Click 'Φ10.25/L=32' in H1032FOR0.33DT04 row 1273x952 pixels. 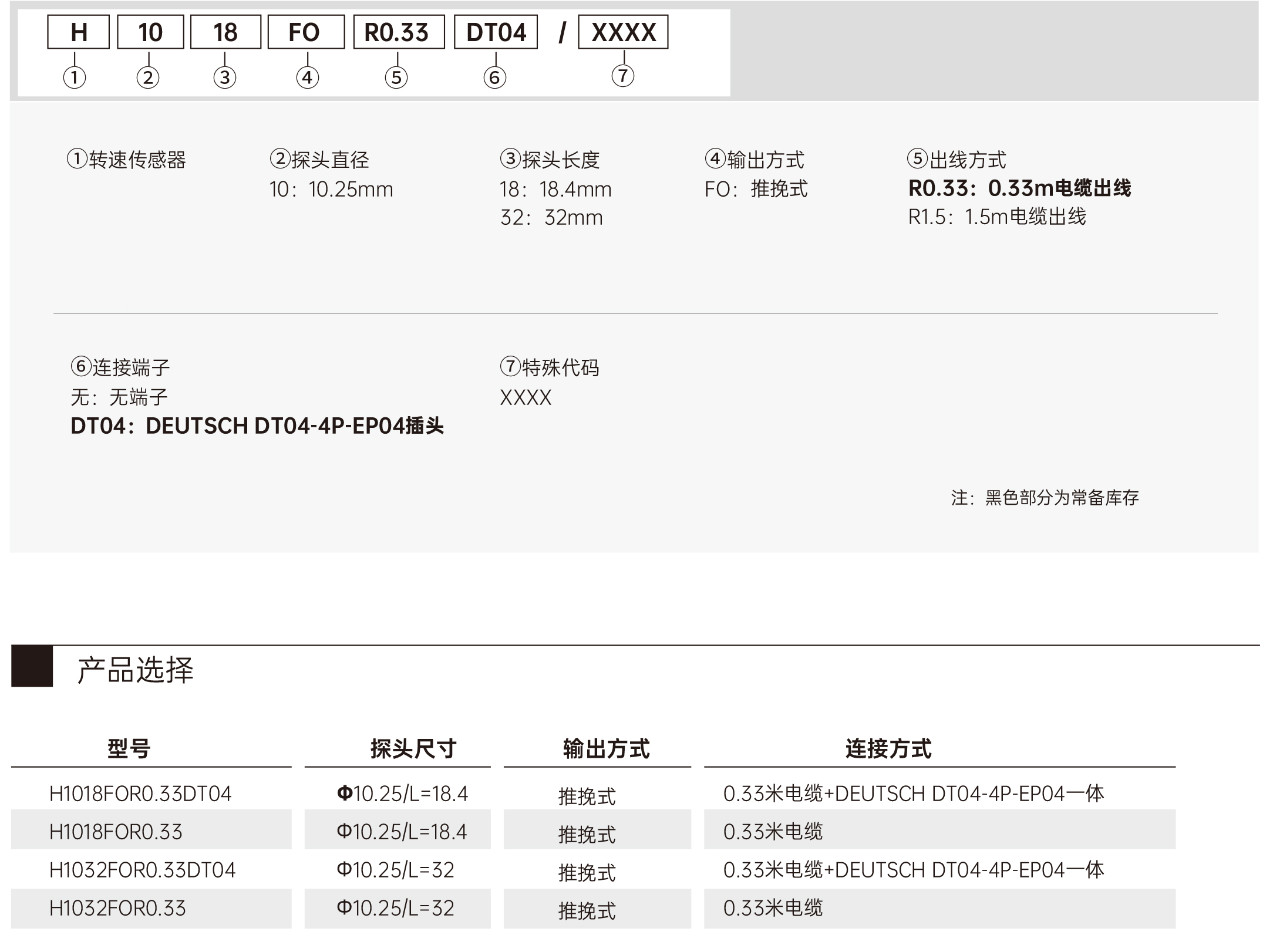395,870
